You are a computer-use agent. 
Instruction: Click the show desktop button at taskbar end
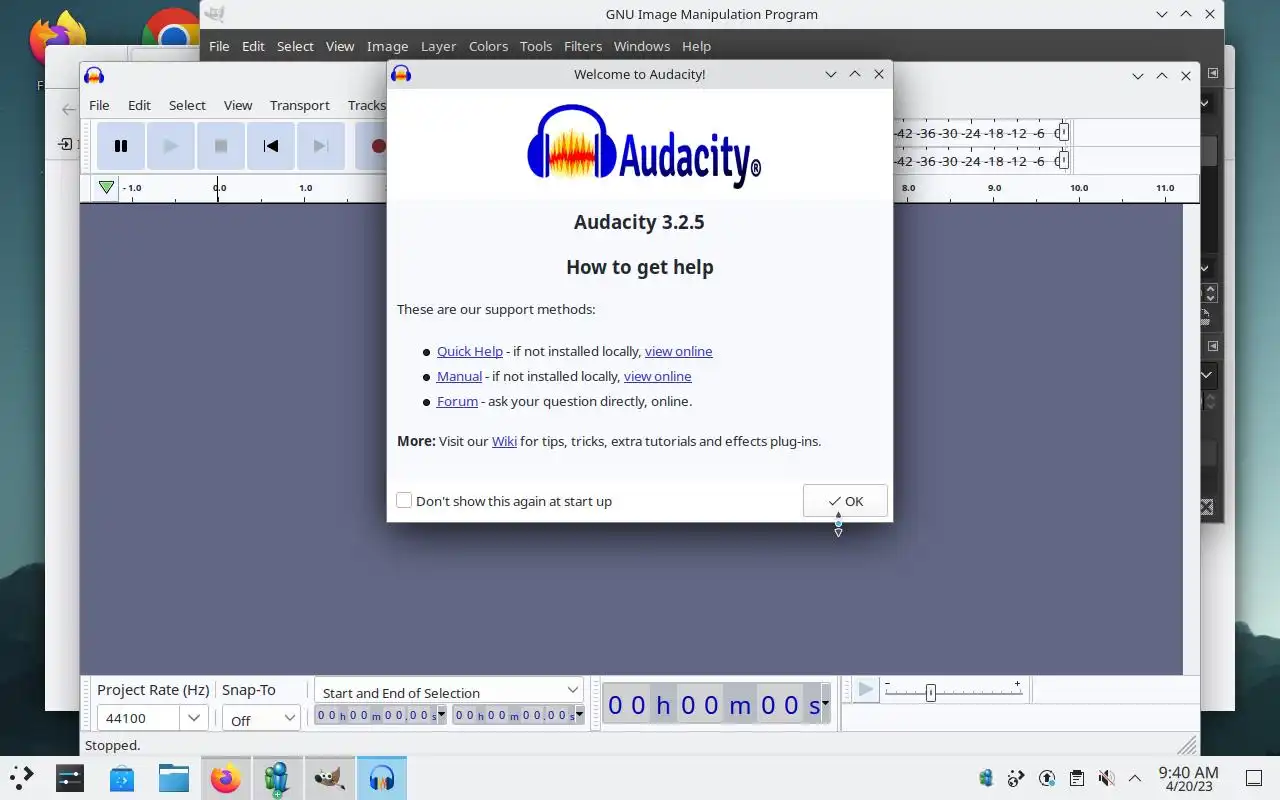pos(1254,778)
